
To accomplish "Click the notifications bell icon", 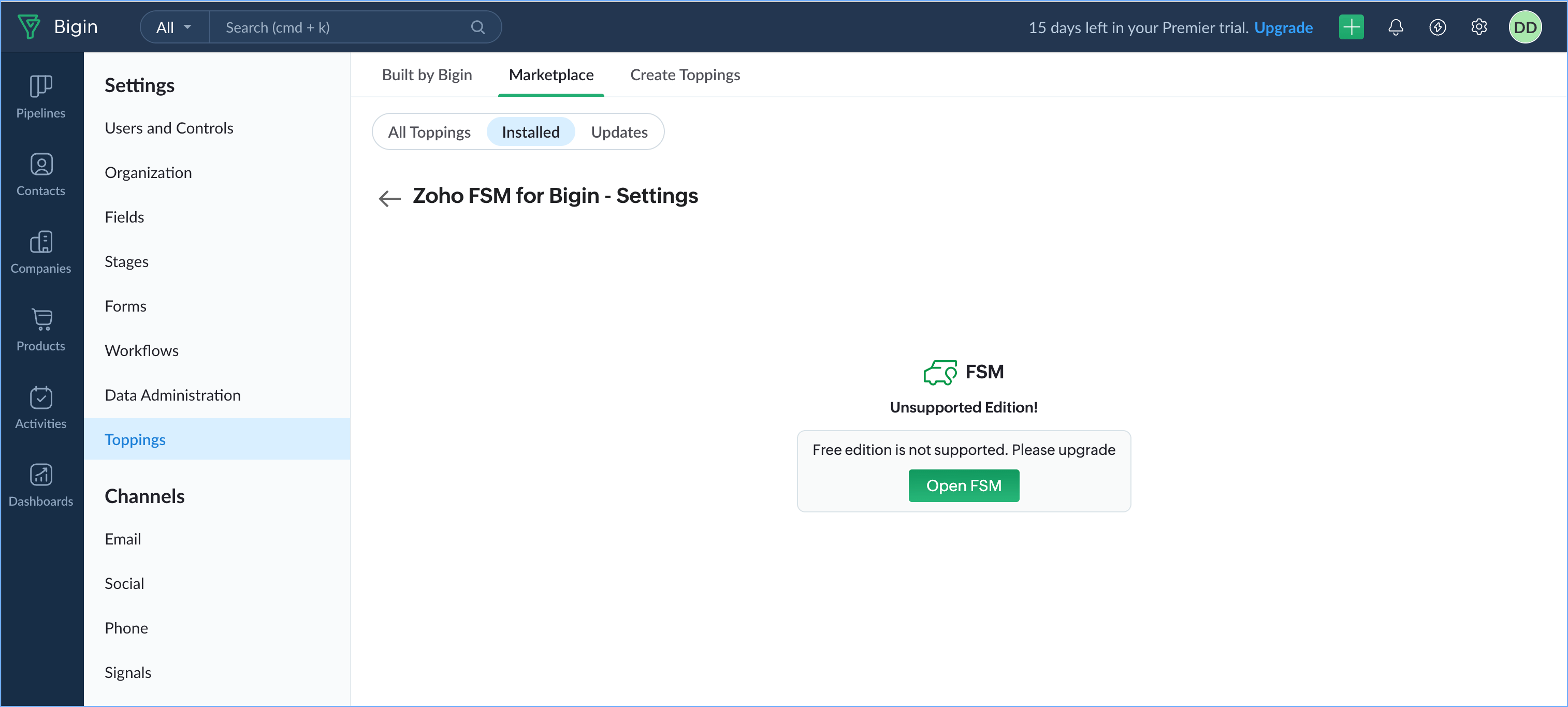I will 1395,27.
